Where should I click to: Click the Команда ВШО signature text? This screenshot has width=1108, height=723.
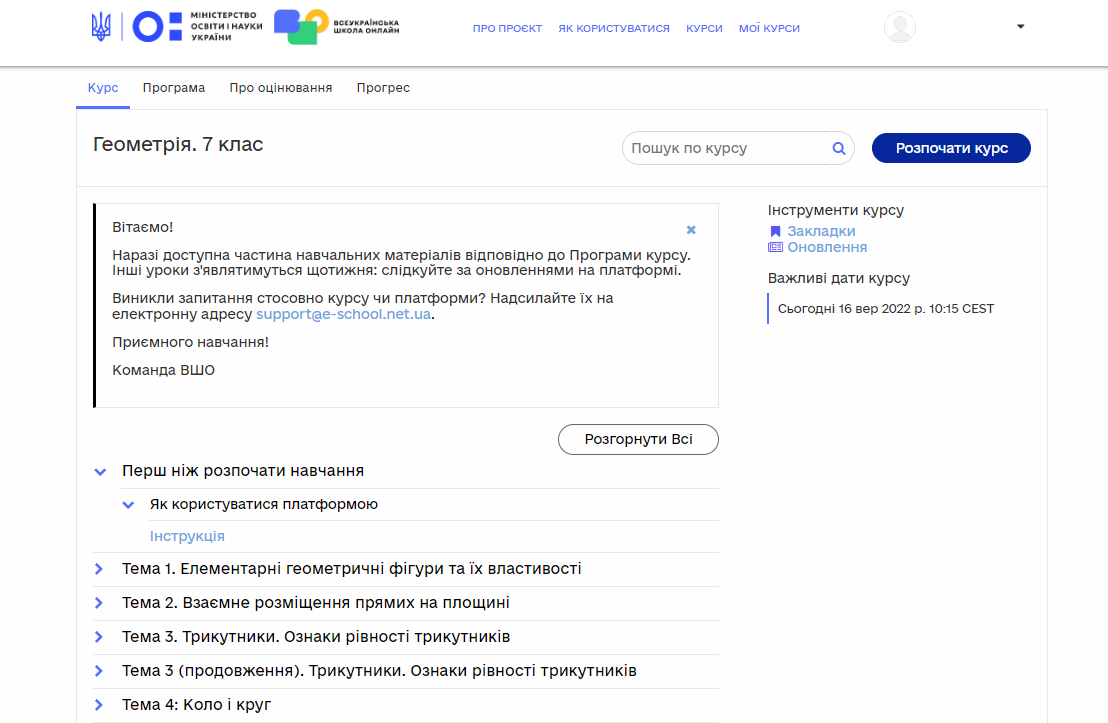tap(163, 370)
